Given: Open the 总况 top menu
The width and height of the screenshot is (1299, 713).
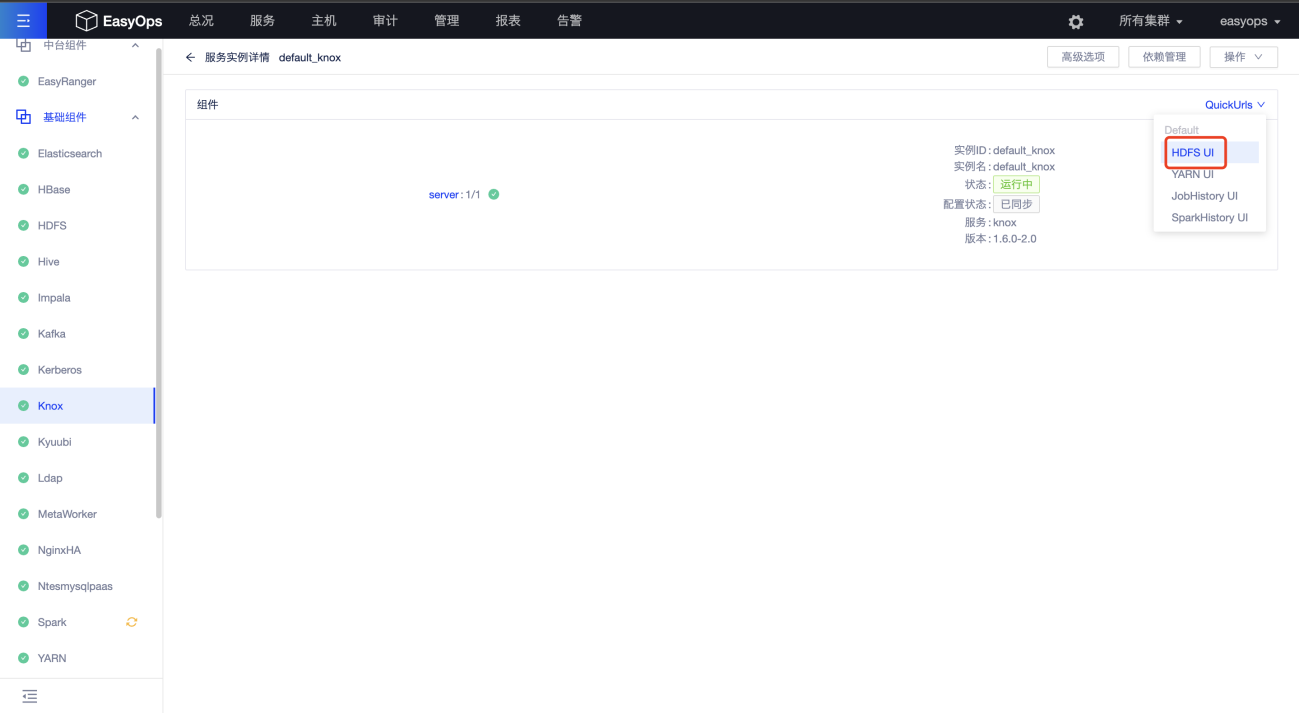Looking at the screenshot, I should [x=201, y=21].
